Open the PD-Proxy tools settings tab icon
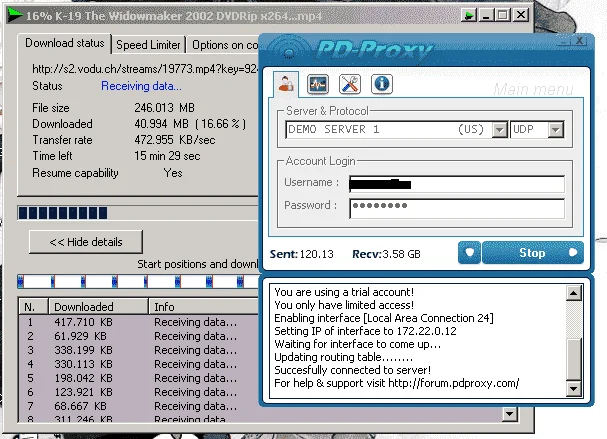The width and height of the screenshot is (607, 439). [x=350, y=84]
